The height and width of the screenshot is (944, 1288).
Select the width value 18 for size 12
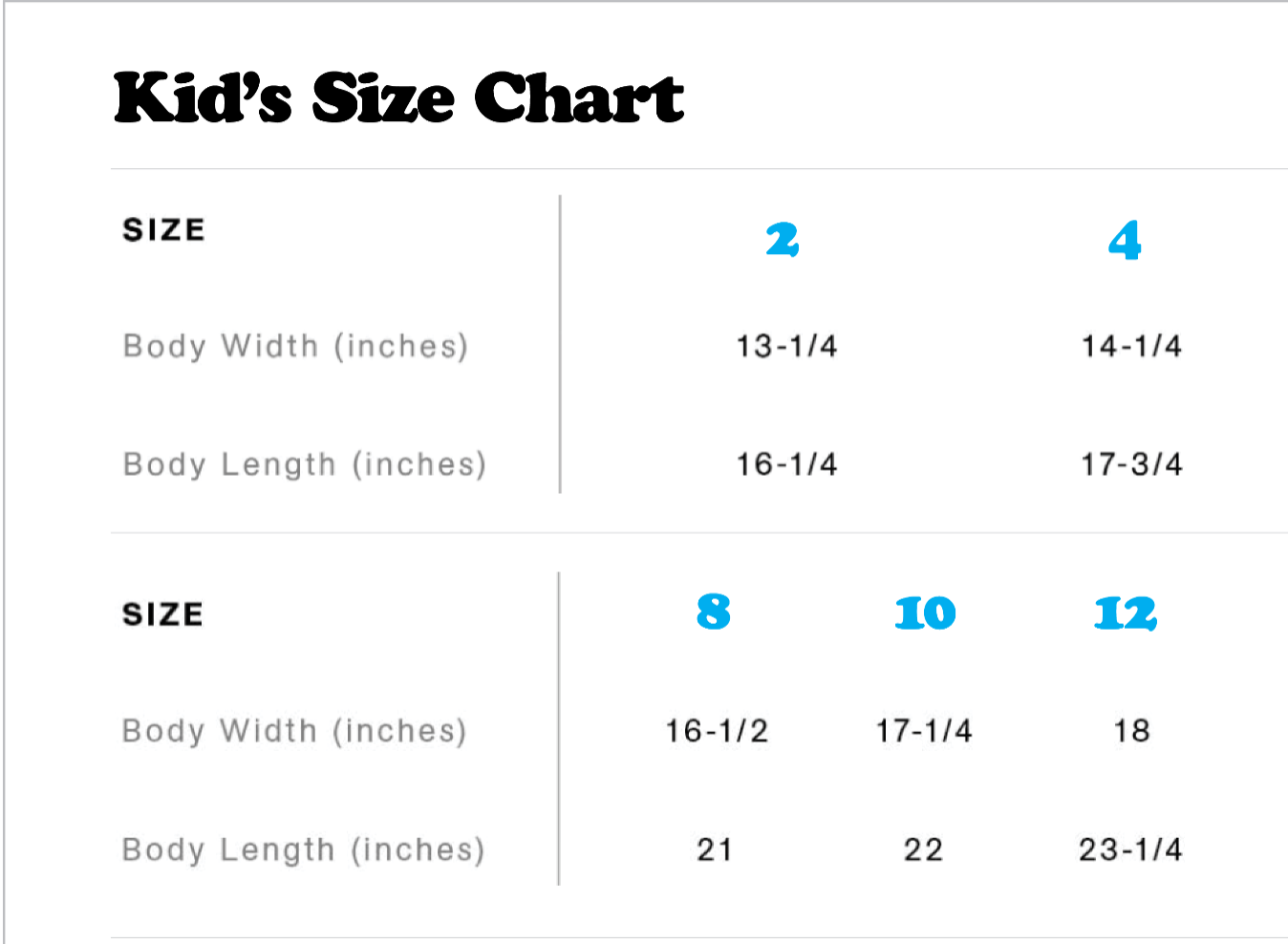click(x=1131, y=731)
